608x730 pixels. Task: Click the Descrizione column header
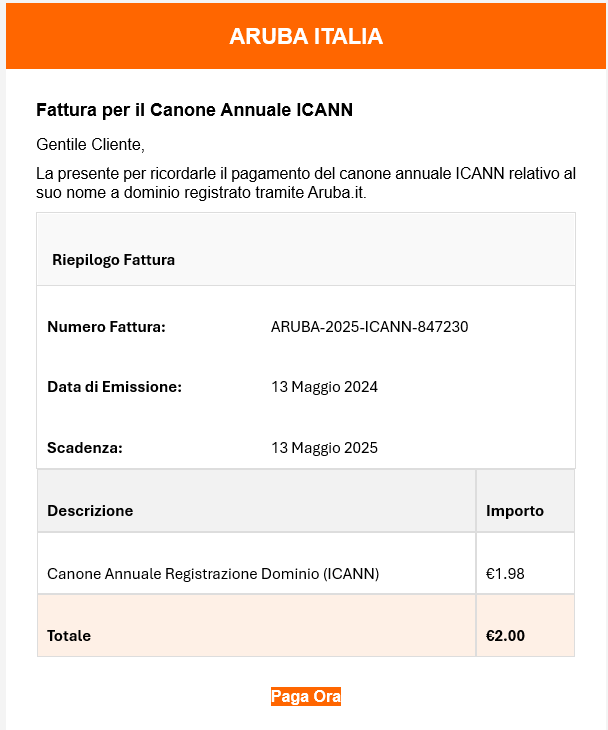coord(90,511)
